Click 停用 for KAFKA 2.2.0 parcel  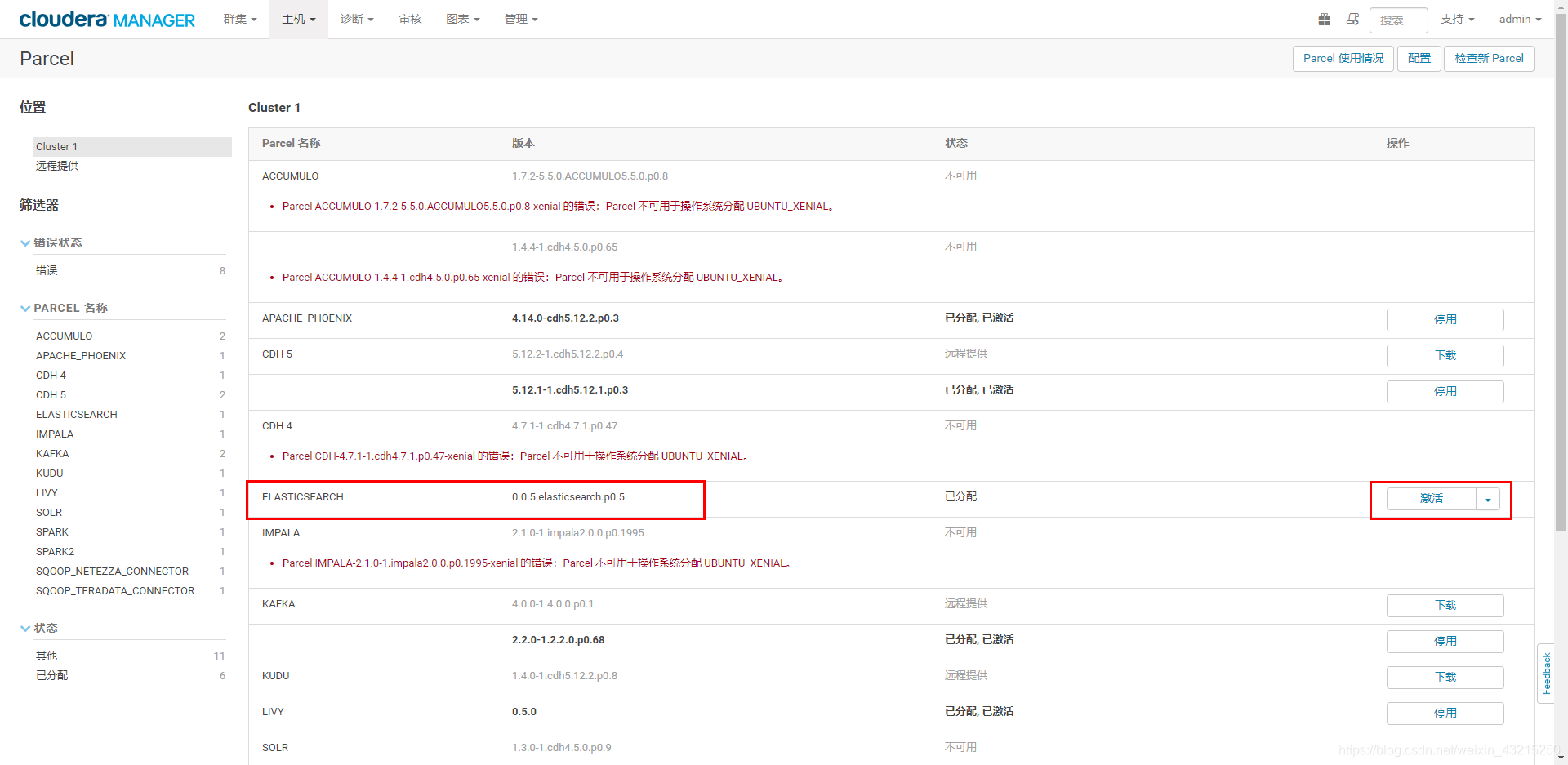[1445, 641]
